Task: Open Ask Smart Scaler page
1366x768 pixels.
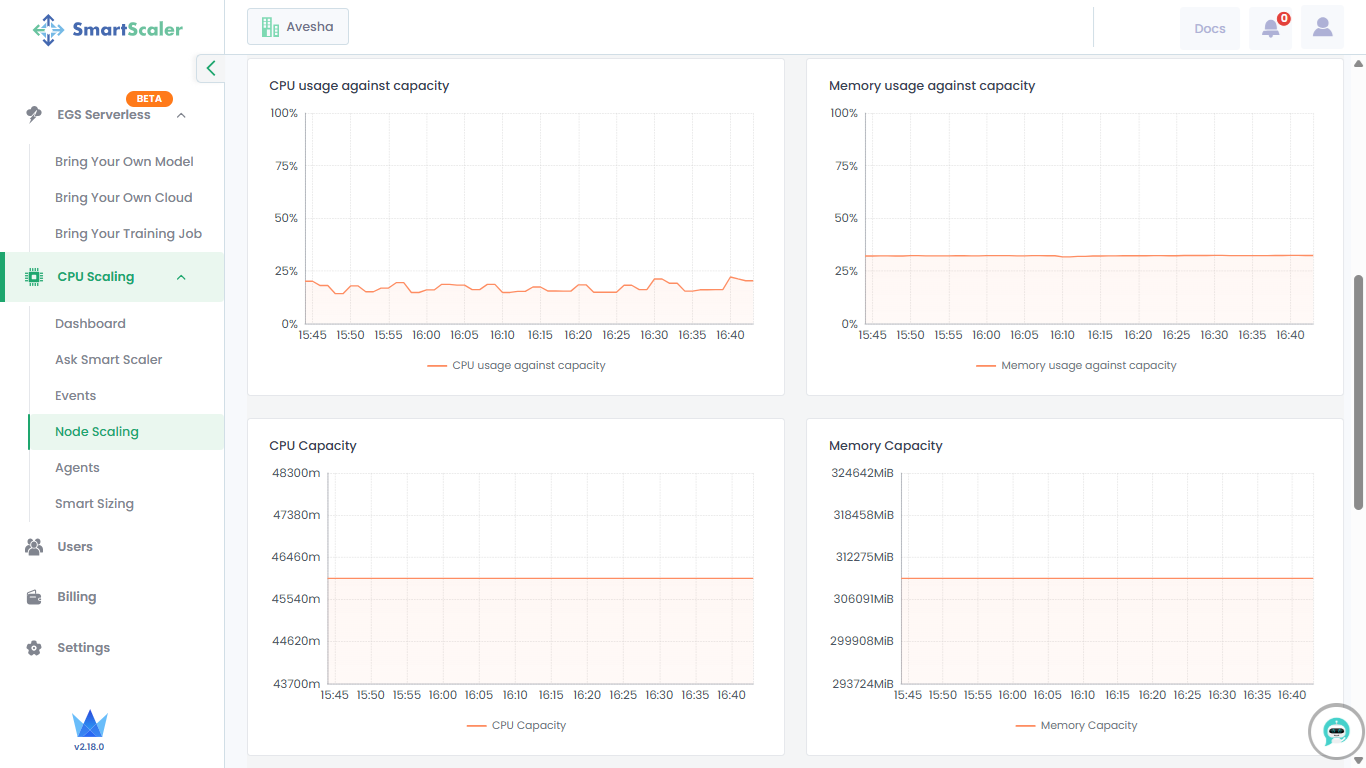Action: pyautogui.click(x=108, y=360)
